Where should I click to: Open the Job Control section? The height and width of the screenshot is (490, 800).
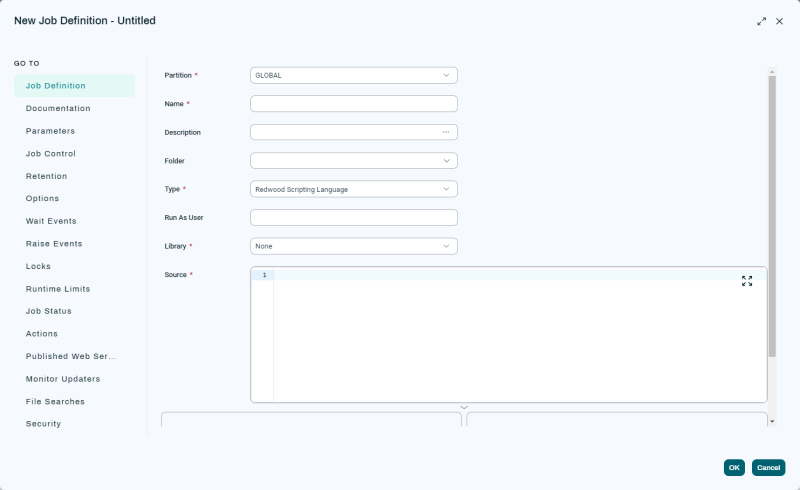click(x=51, y=154)
